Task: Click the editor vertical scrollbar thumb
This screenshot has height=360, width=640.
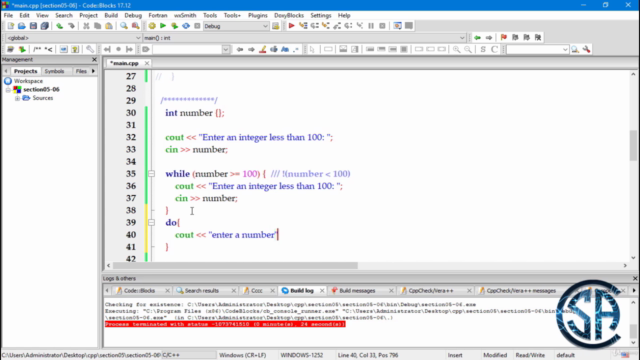Action: [633, 145]
